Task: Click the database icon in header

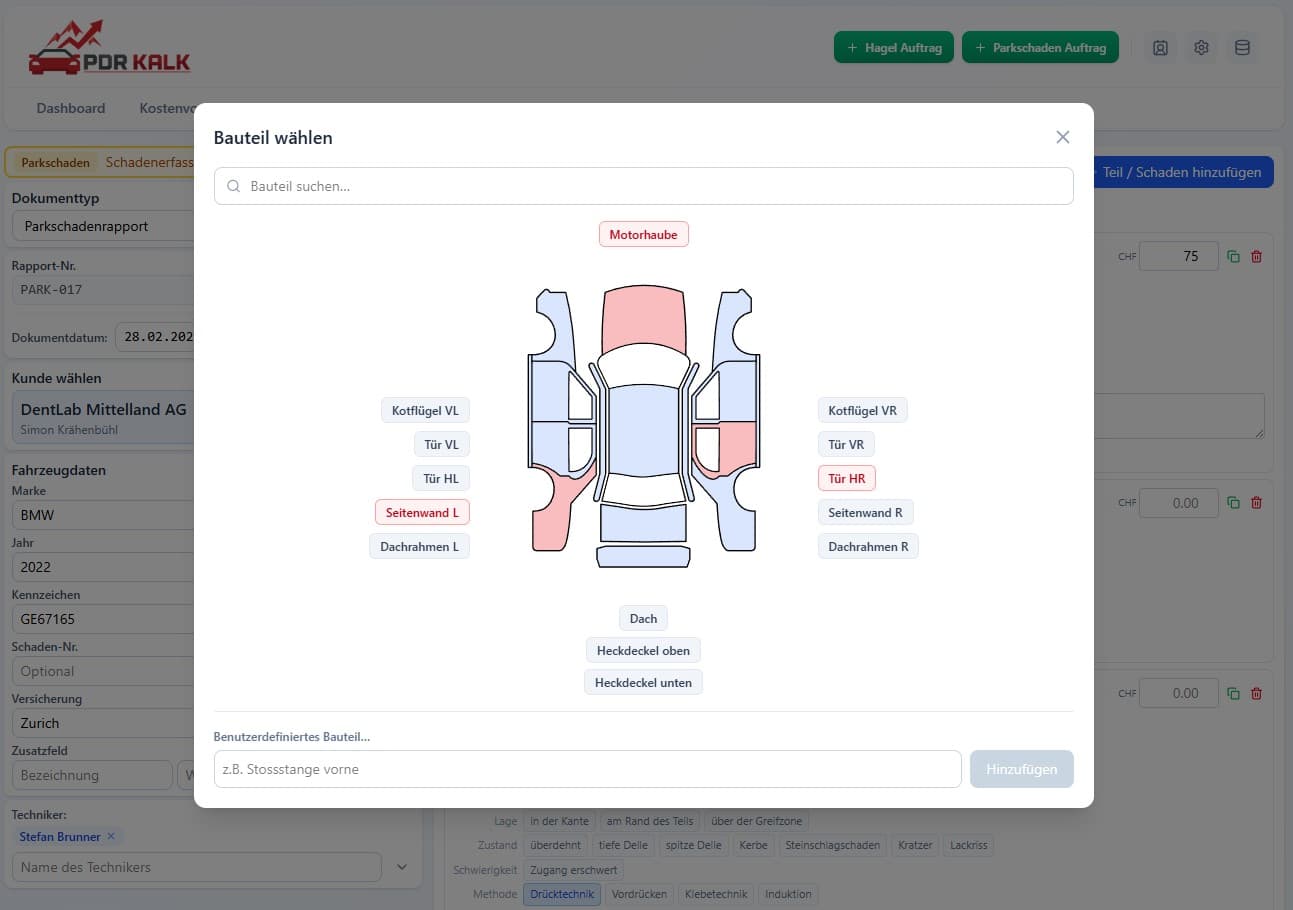Action: click(1242, 48)
